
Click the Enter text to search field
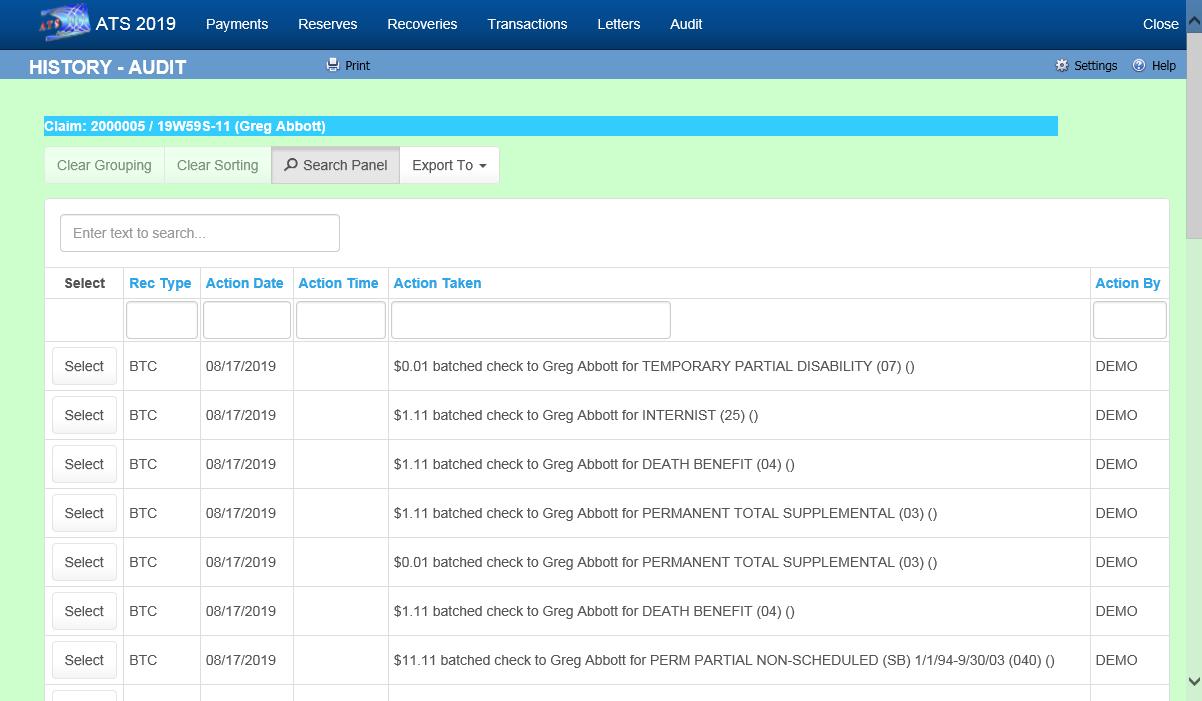click(200, 233)
